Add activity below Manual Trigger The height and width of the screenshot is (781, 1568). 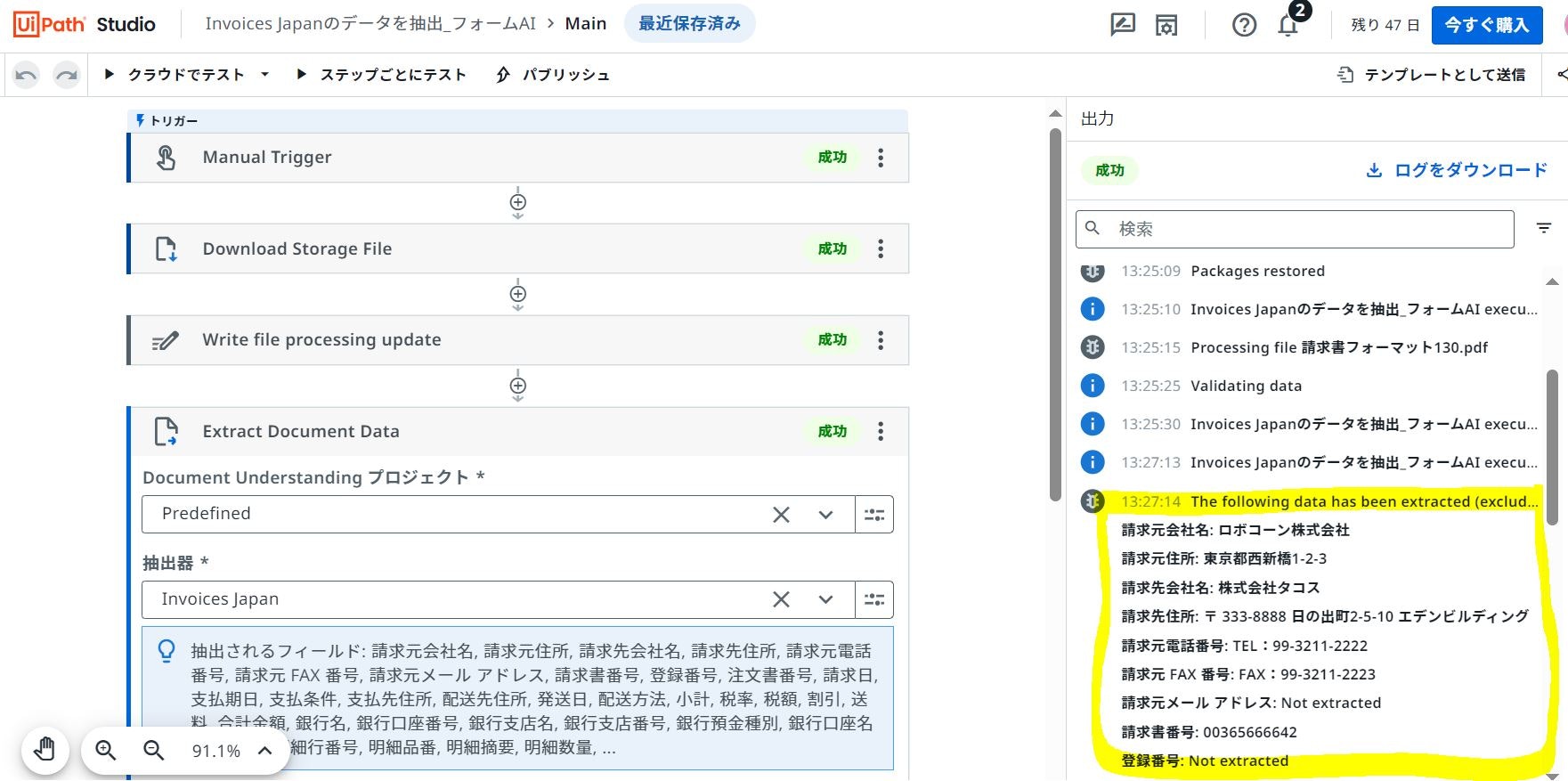(518, 202)
